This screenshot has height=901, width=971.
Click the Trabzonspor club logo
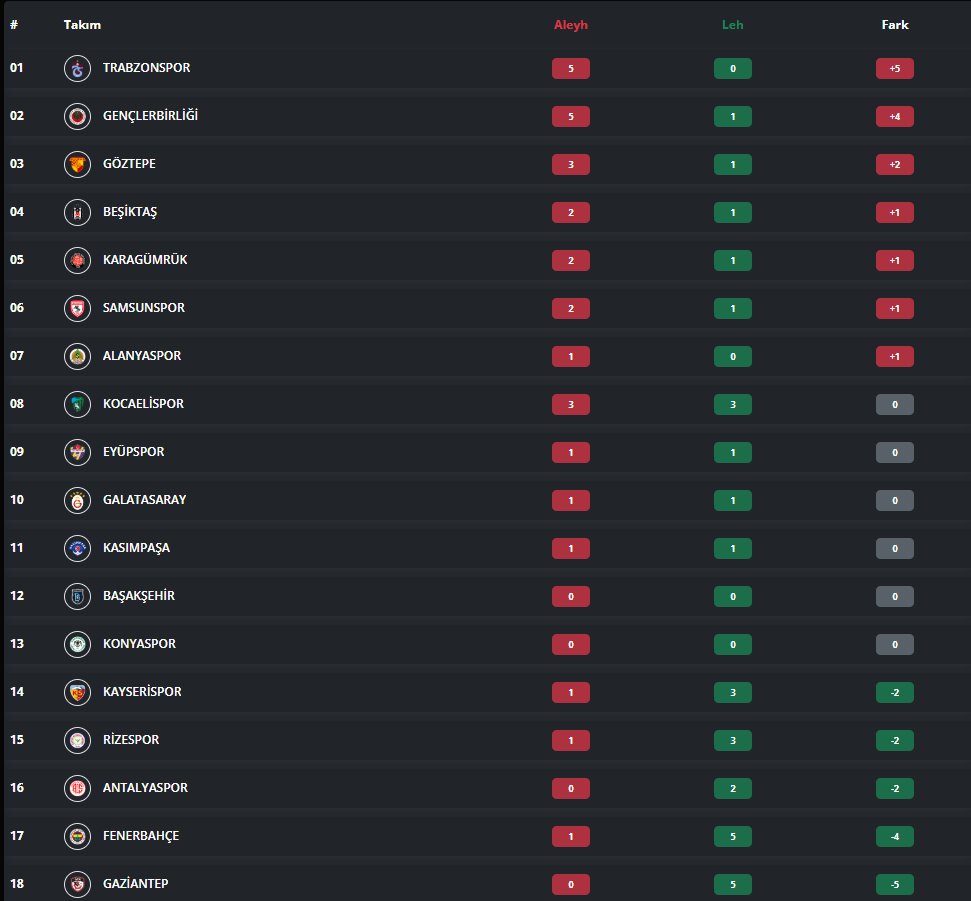[x=77, y=69]
